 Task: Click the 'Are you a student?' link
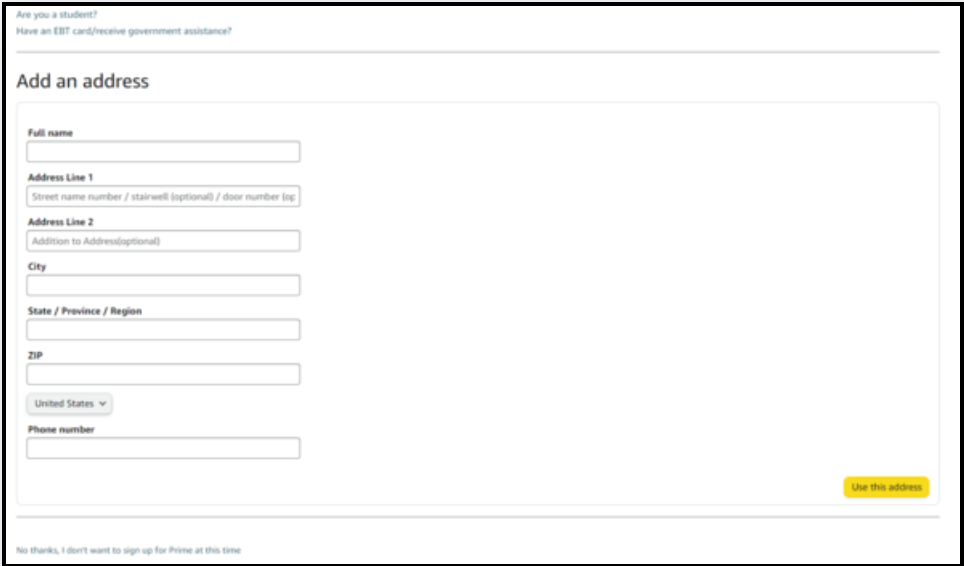[56, 15]
